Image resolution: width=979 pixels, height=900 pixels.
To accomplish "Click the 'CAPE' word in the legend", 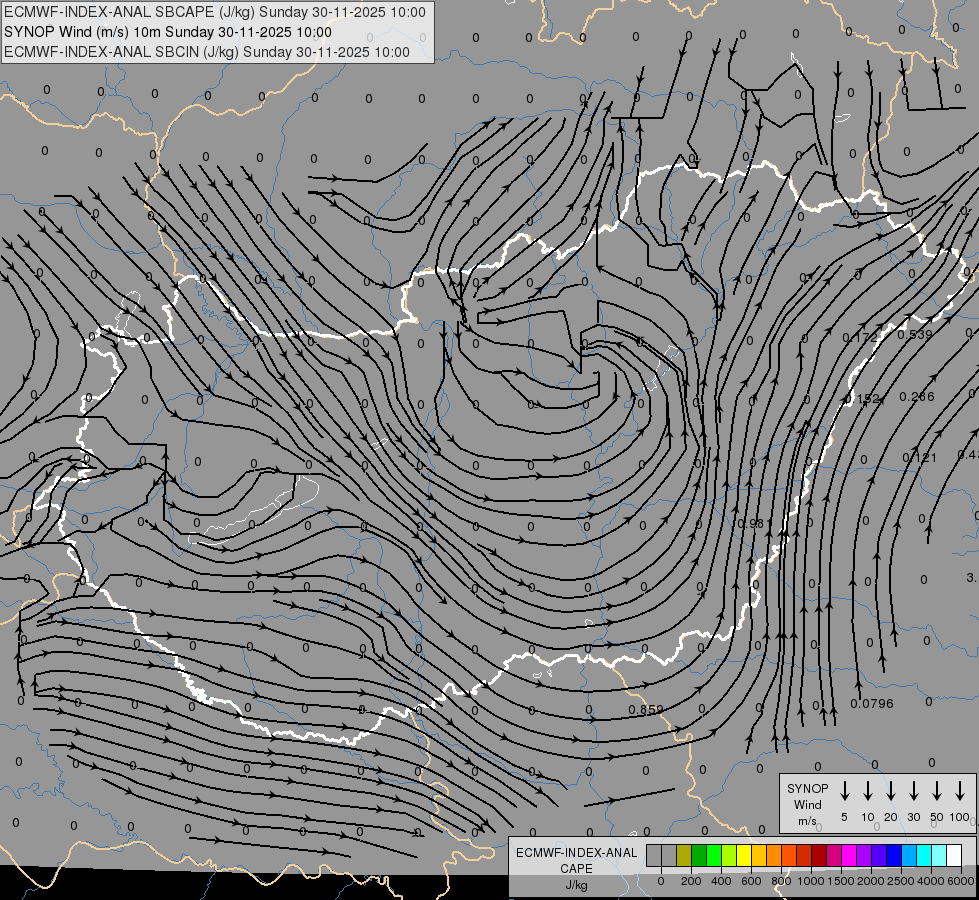I will (576, 869).
